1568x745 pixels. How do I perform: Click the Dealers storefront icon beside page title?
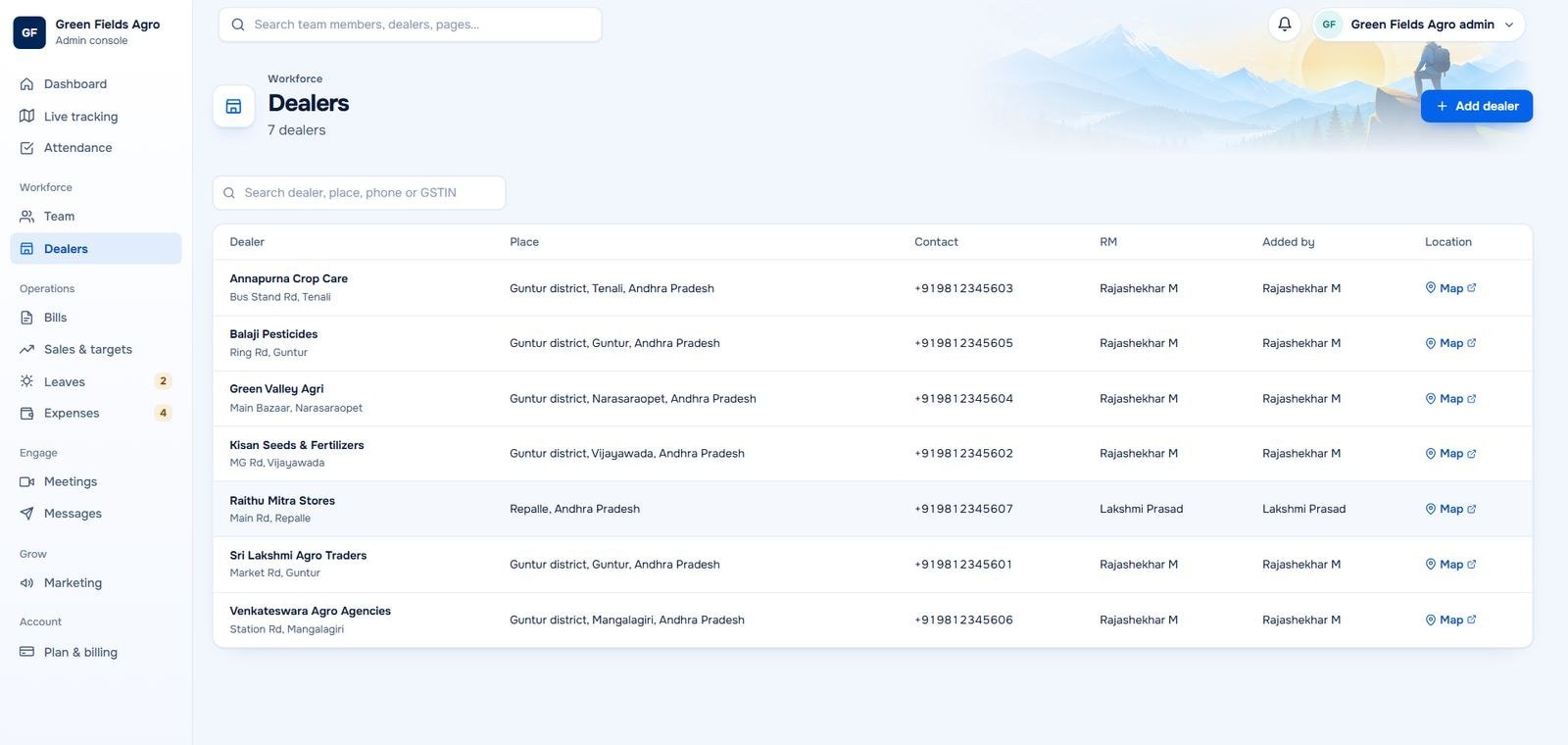coord(233,106)
